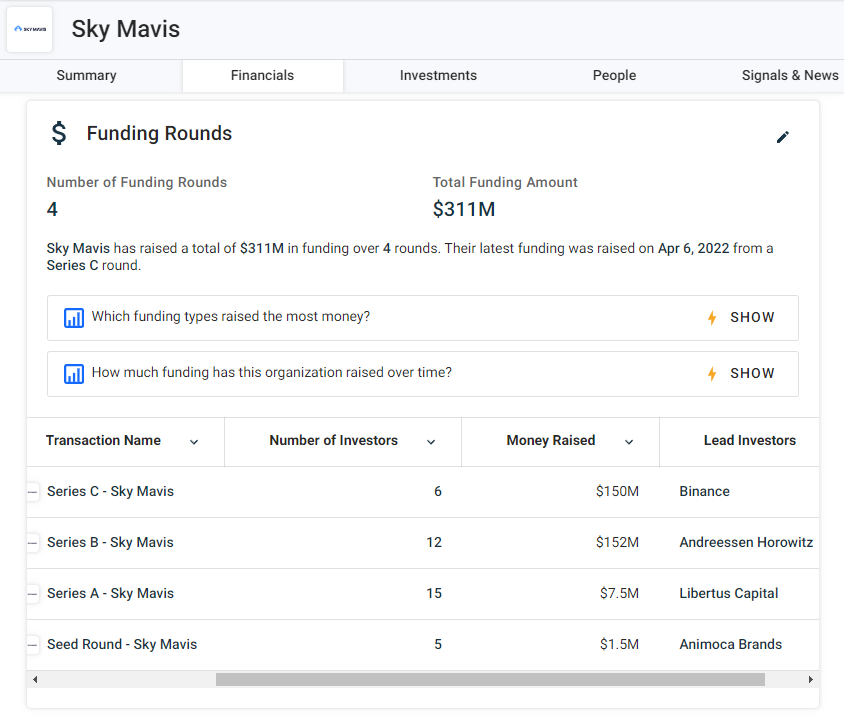Click the pencil edit icon for Funding Rounds
844x722 pixels.
pyautogui.click(x=782, y=137)
